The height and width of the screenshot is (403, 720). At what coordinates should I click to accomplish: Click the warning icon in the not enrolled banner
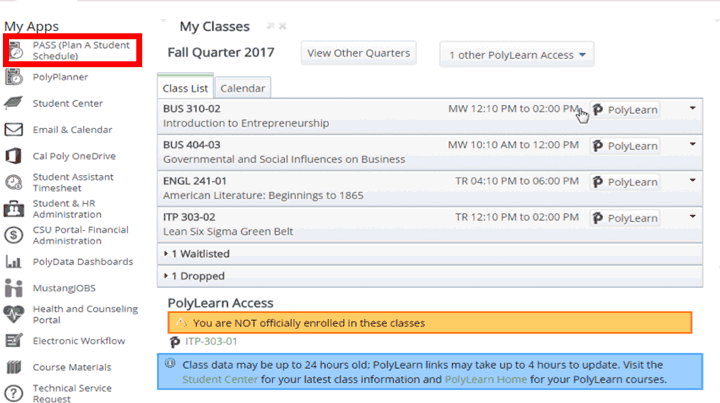tap(181, 322)
